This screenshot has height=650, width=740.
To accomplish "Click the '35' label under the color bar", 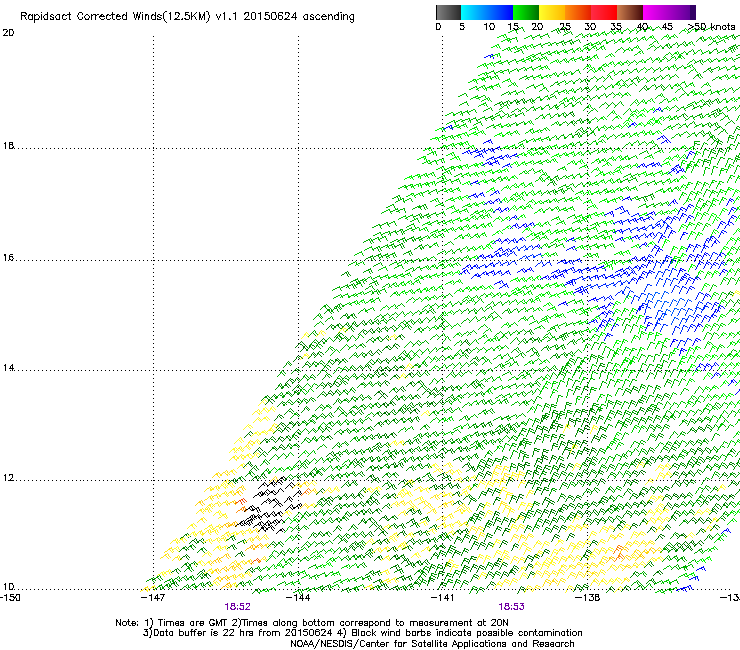I will coord(616,27).
